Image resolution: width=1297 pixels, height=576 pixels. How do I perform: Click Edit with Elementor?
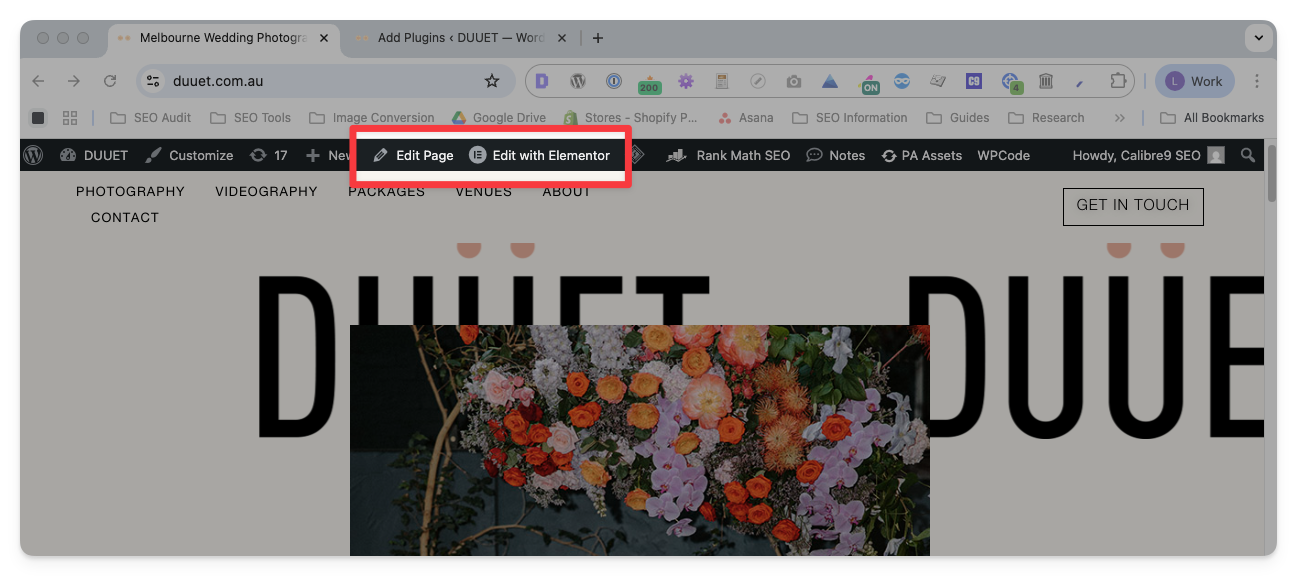point(540,155)
